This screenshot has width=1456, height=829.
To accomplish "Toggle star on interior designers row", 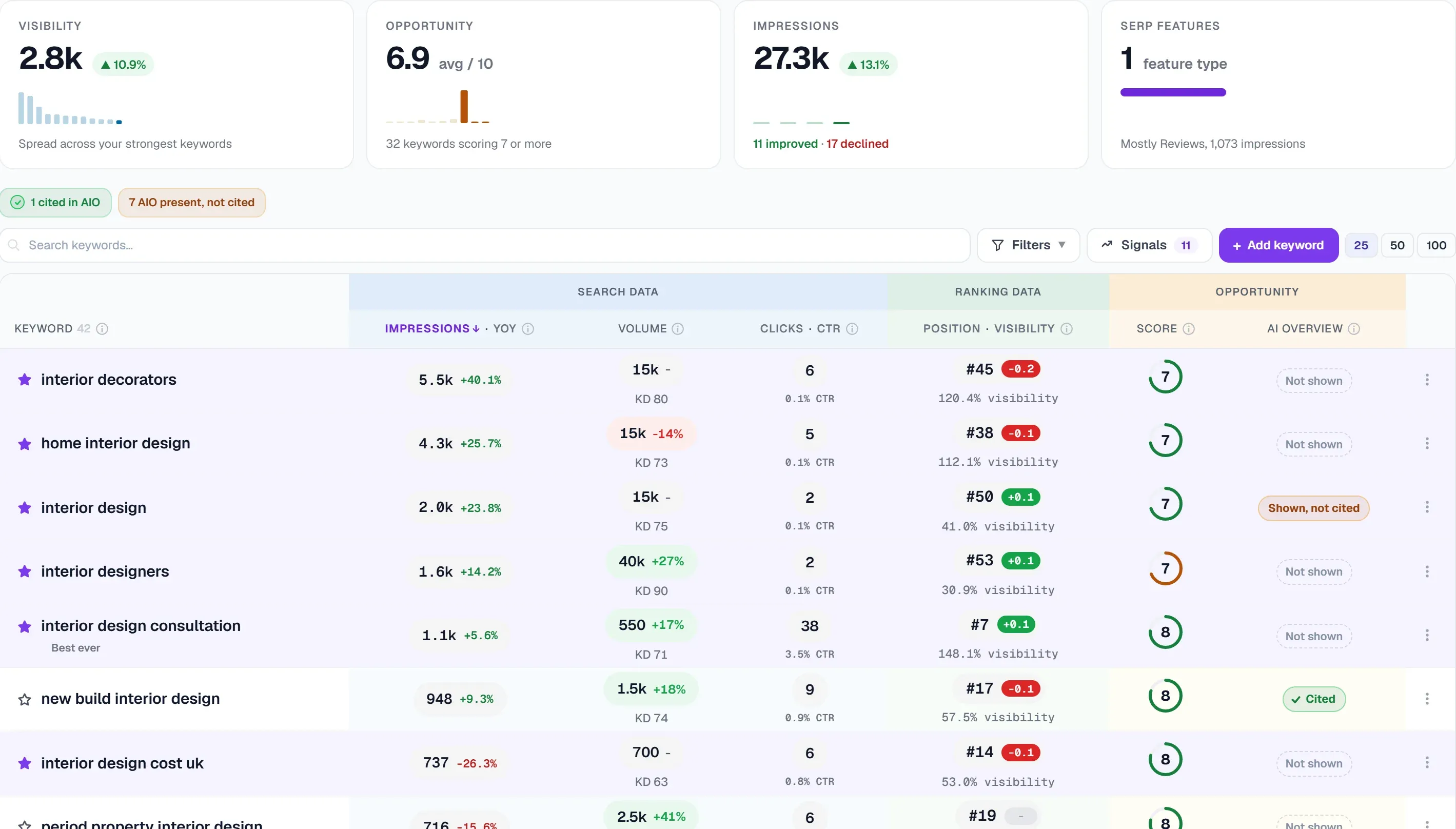I will [x=25, y=571].
